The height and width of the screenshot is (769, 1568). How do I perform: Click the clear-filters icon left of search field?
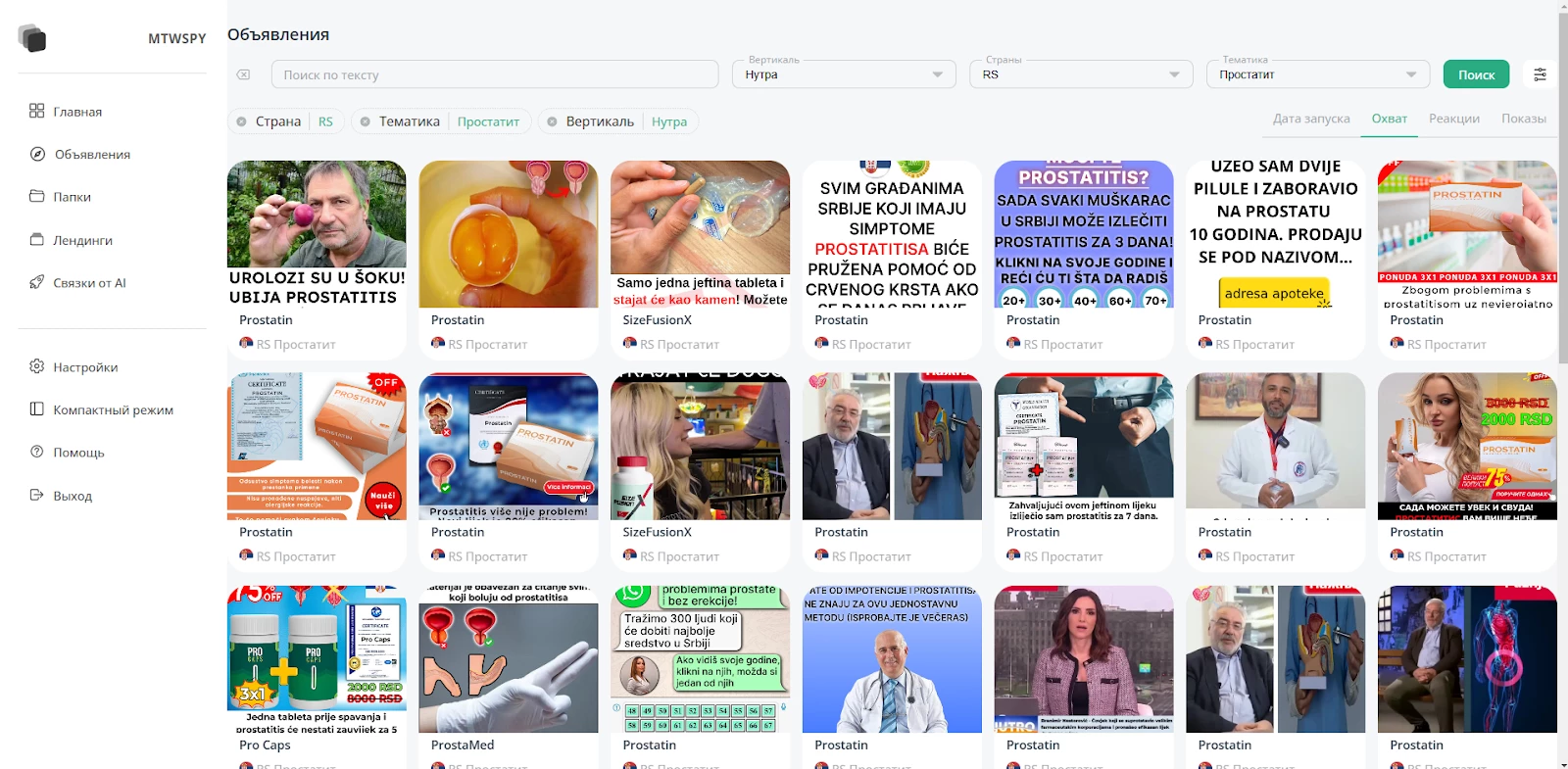click(x=243, y=74)
